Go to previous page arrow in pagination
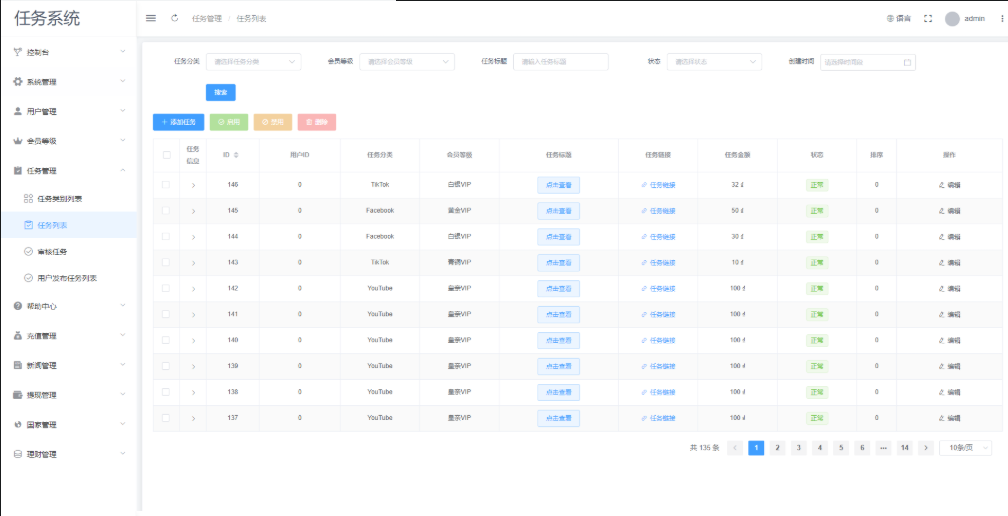The image size is (1008, 516). point(735,448)
